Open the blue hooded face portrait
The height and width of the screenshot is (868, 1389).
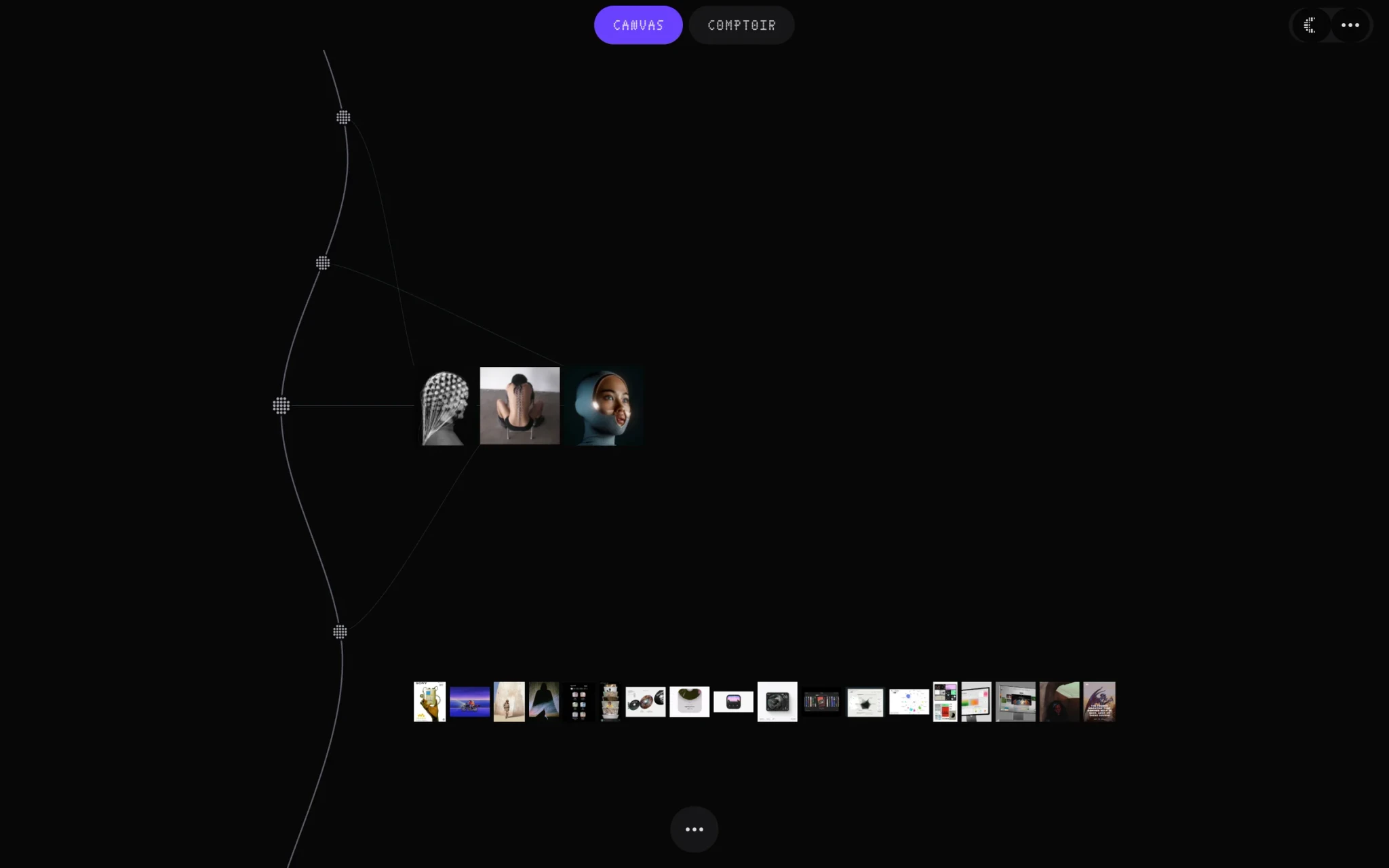point(604,406)
